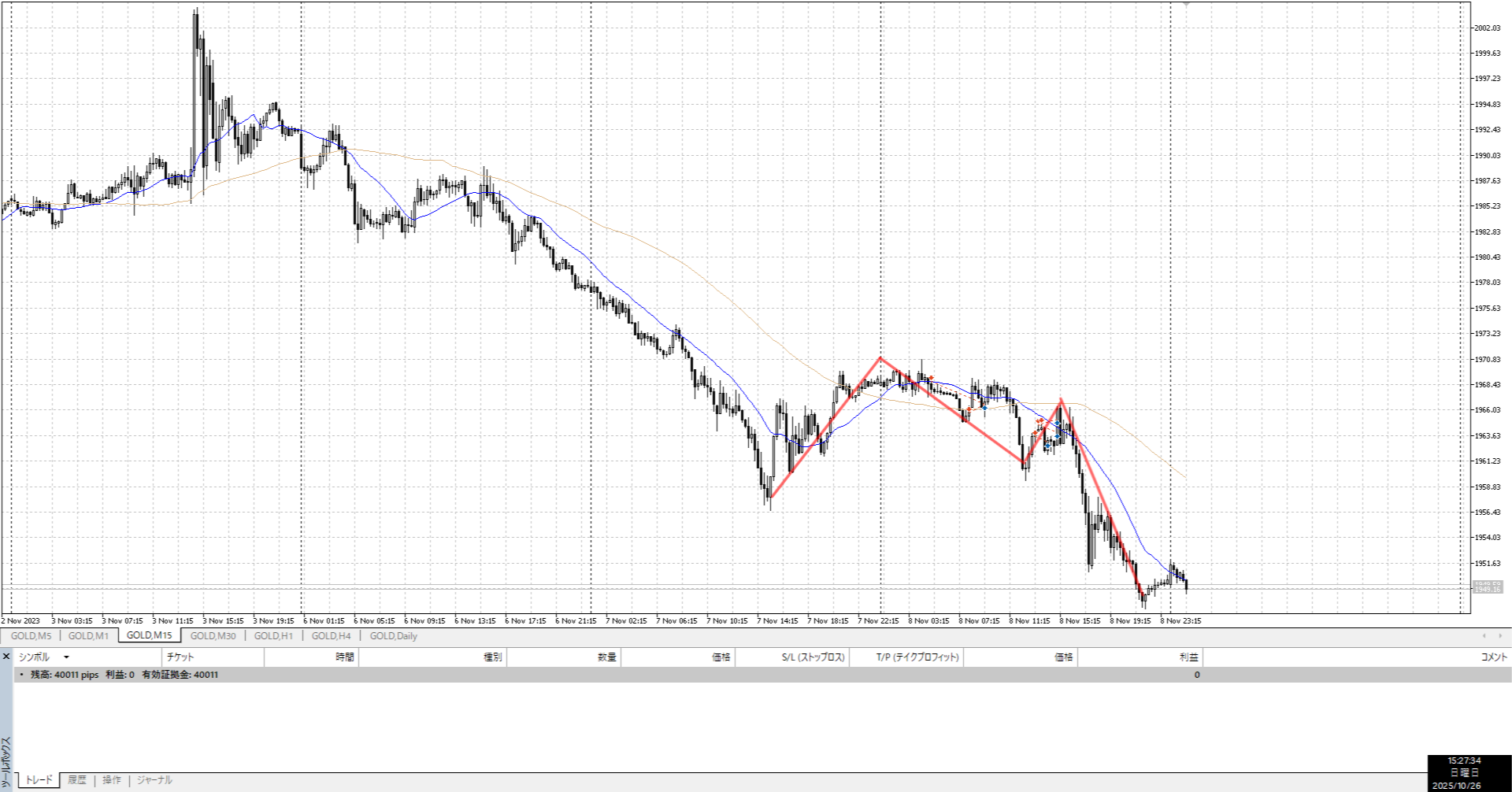Click the 利益 column header
This screenshot has height=792, width=1512.
(x=1188, y=657)
